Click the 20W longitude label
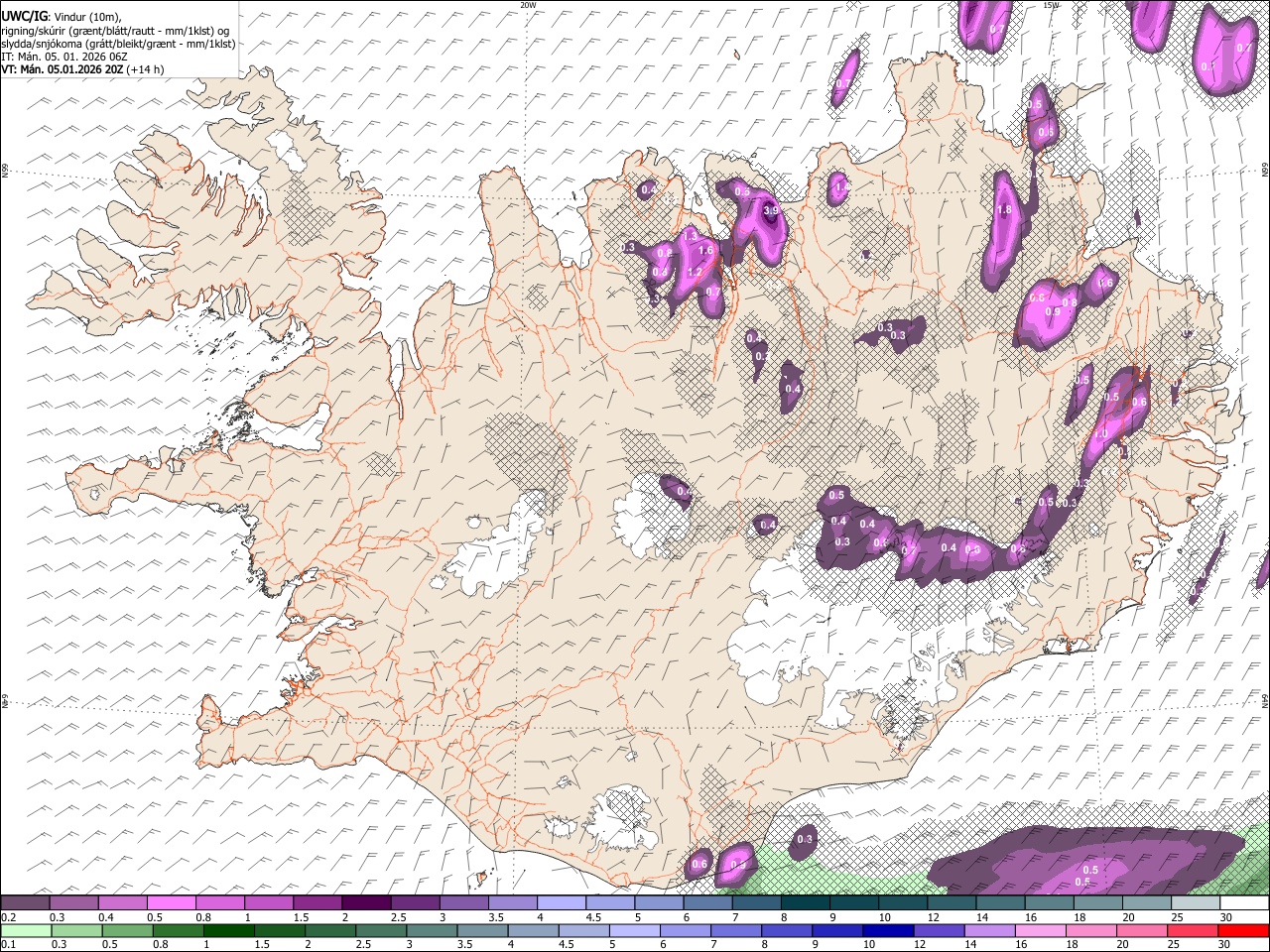The image size is (1270, 952). tap(528, 5)
